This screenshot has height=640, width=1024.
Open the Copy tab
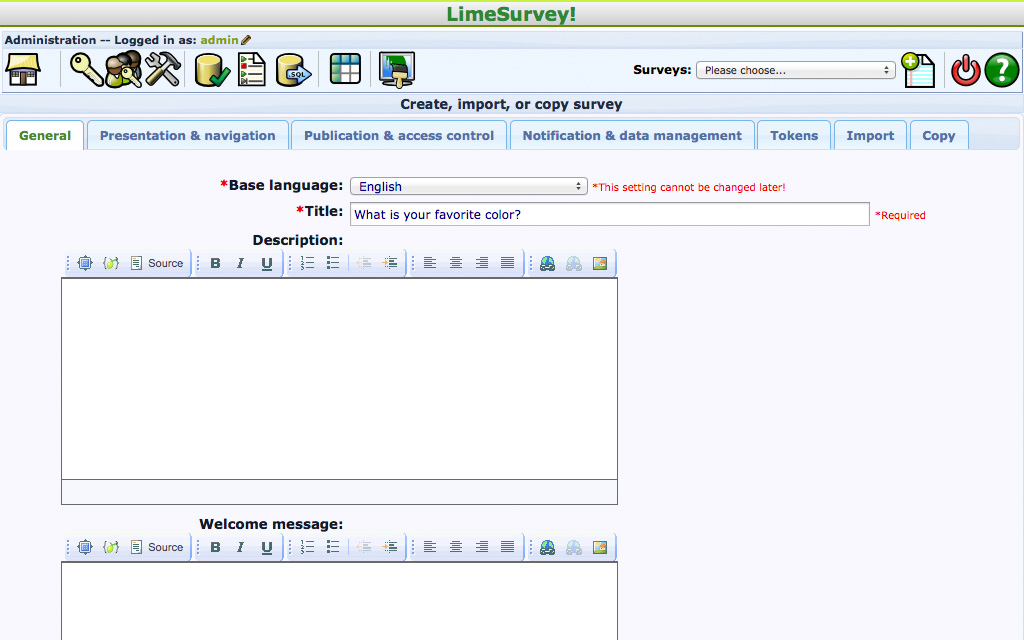click(939, 135)
